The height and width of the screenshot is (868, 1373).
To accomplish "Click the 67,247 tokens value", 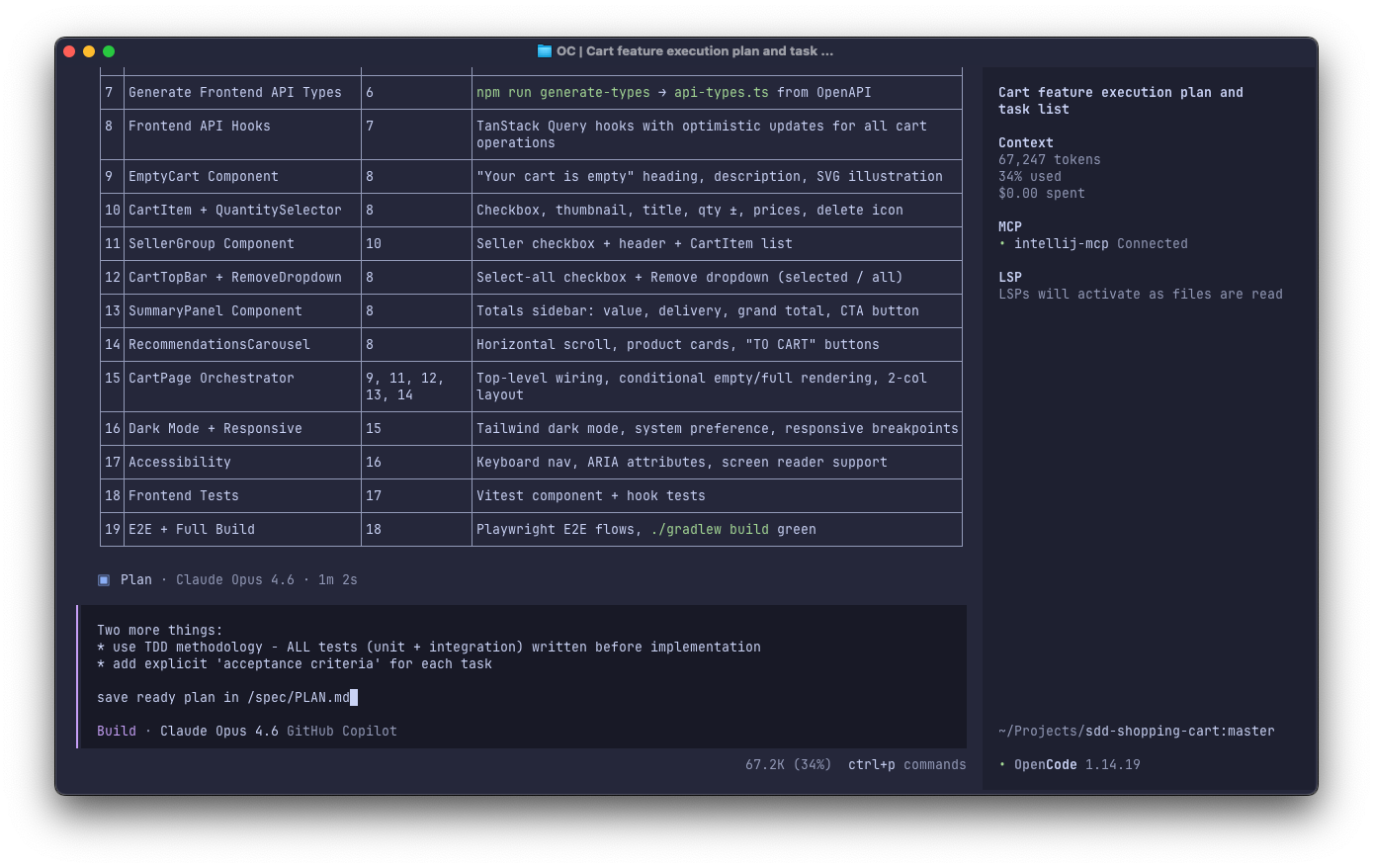I will point(1050,160).
